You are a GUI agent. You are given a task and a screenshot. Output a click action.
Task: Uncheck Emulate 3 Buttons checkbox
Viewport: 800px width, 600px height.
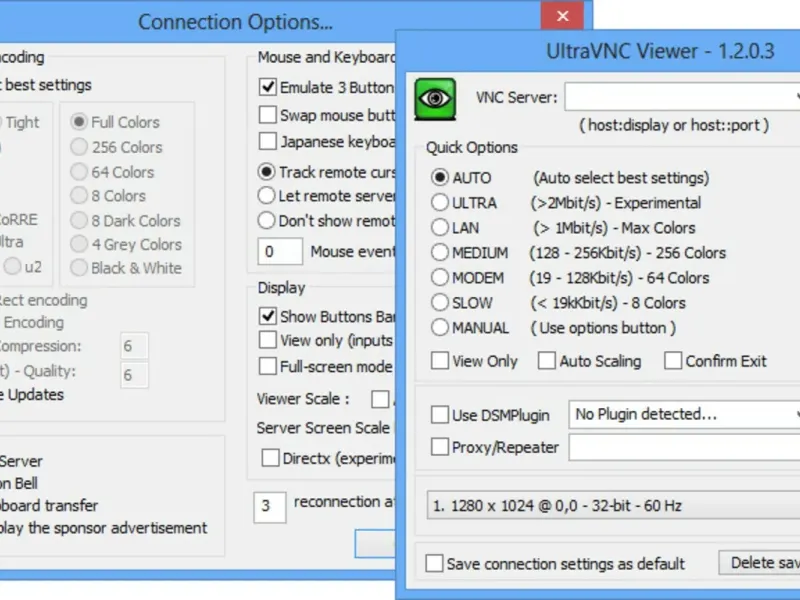[268, 87]
